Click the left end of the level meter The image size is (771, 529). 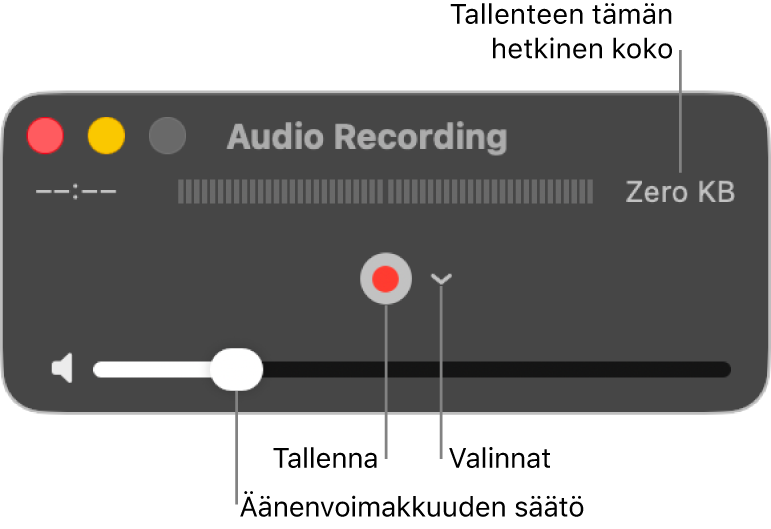click(x=180, y=191)
